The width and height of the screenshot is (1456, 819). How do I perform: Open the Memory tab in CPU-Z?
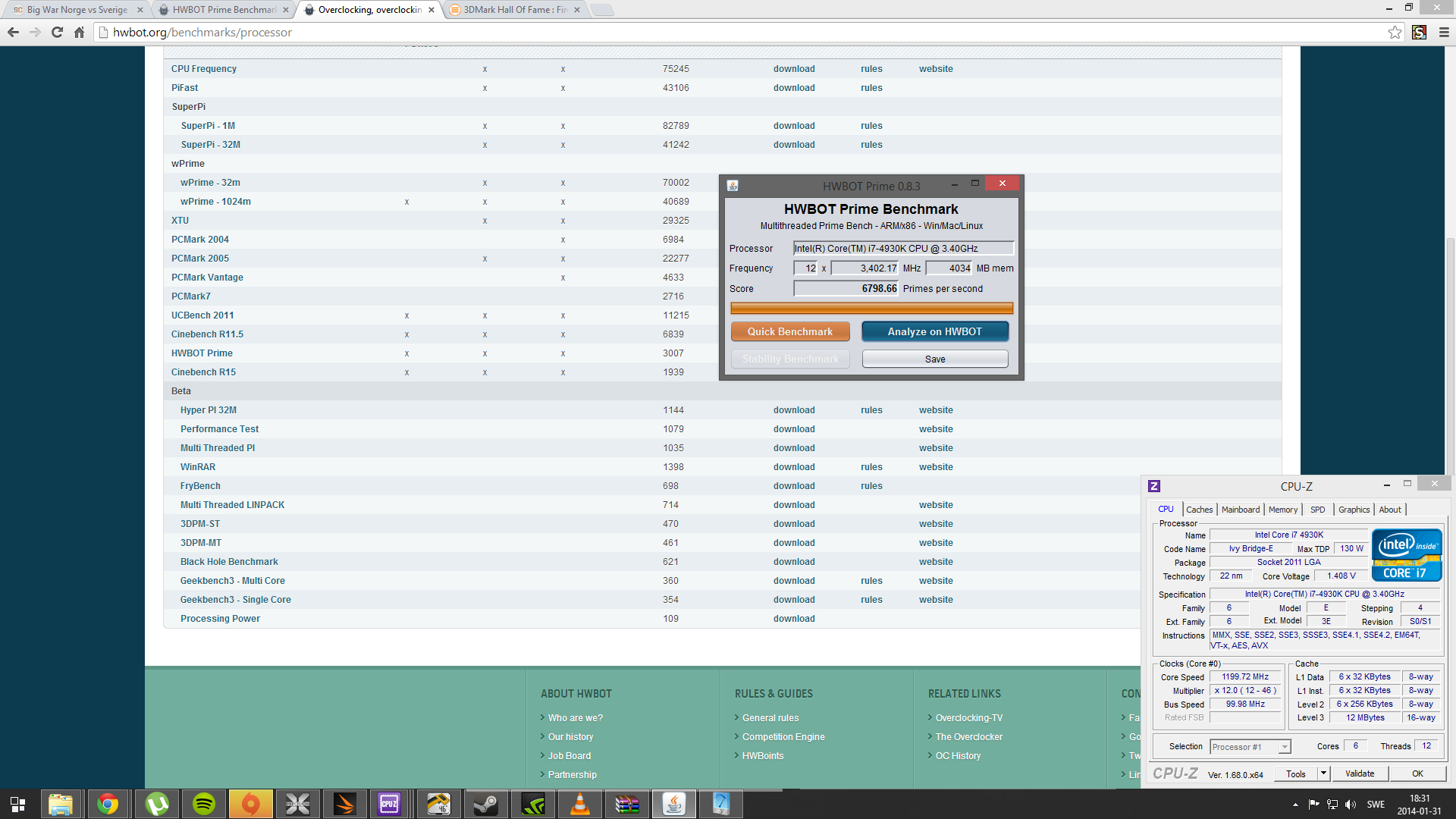1283,510
